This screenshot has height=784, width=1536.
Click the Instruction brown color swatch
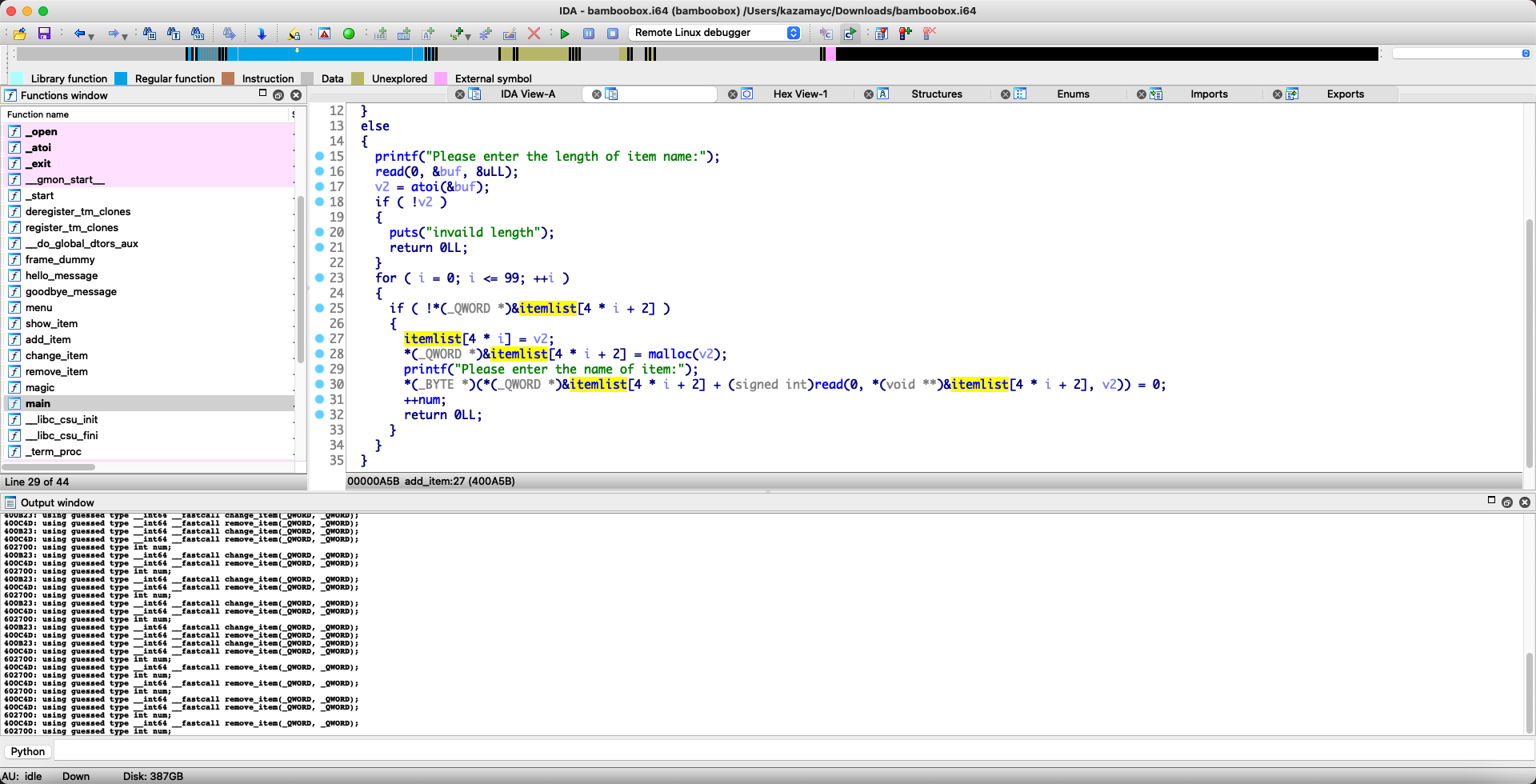228,78
